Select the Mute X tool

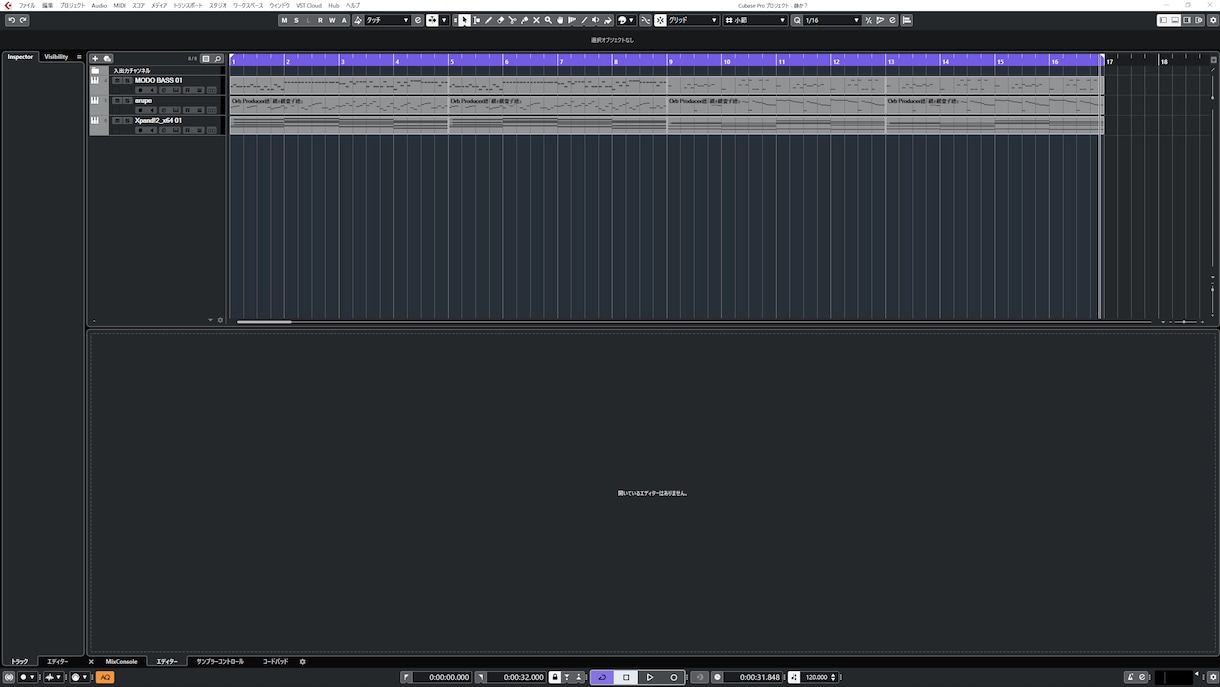(536, 20)
